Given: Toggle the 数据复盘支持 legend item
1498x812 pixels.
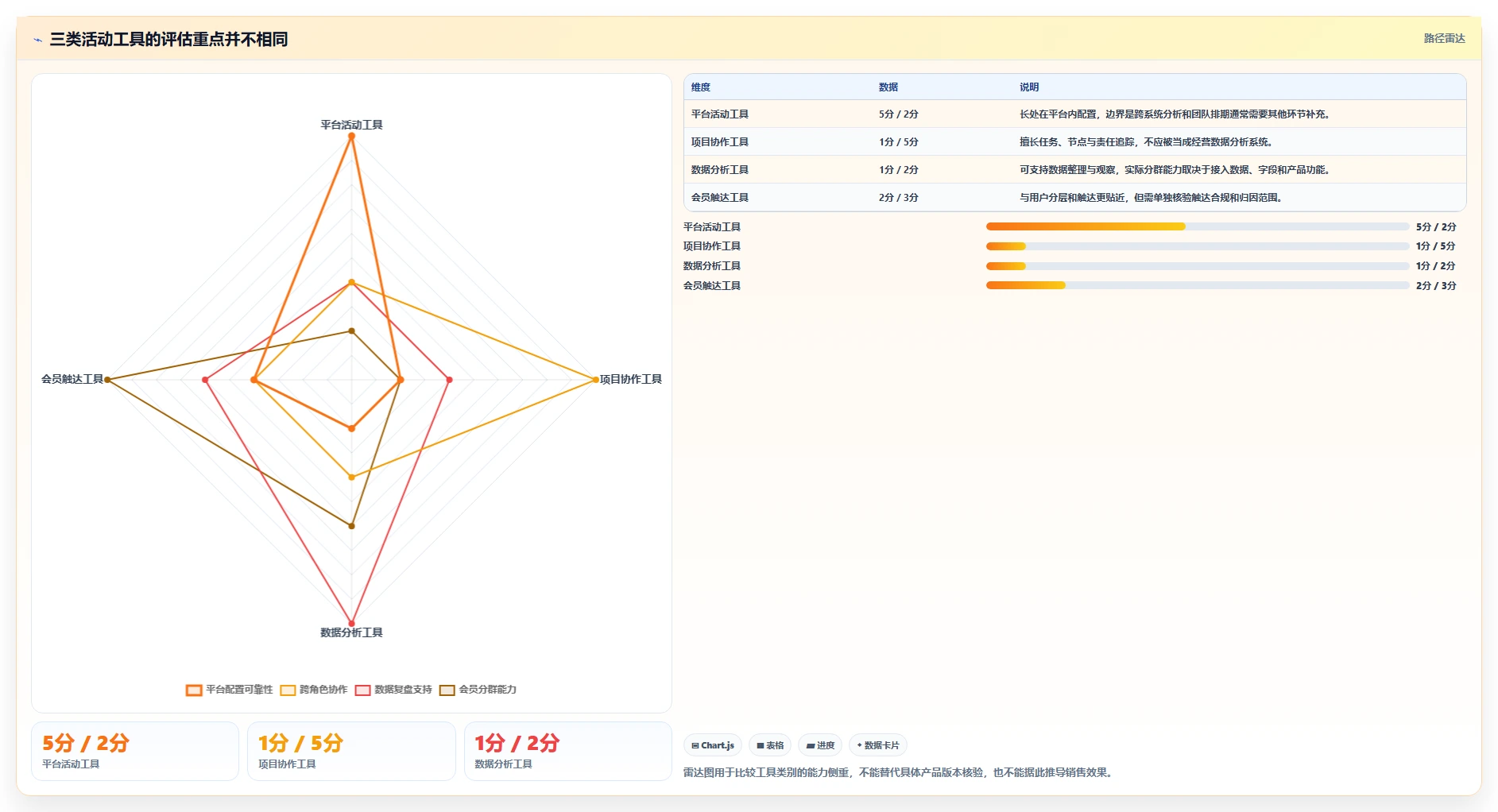Looking at the screenshot, I should click(x=393, y=690).
